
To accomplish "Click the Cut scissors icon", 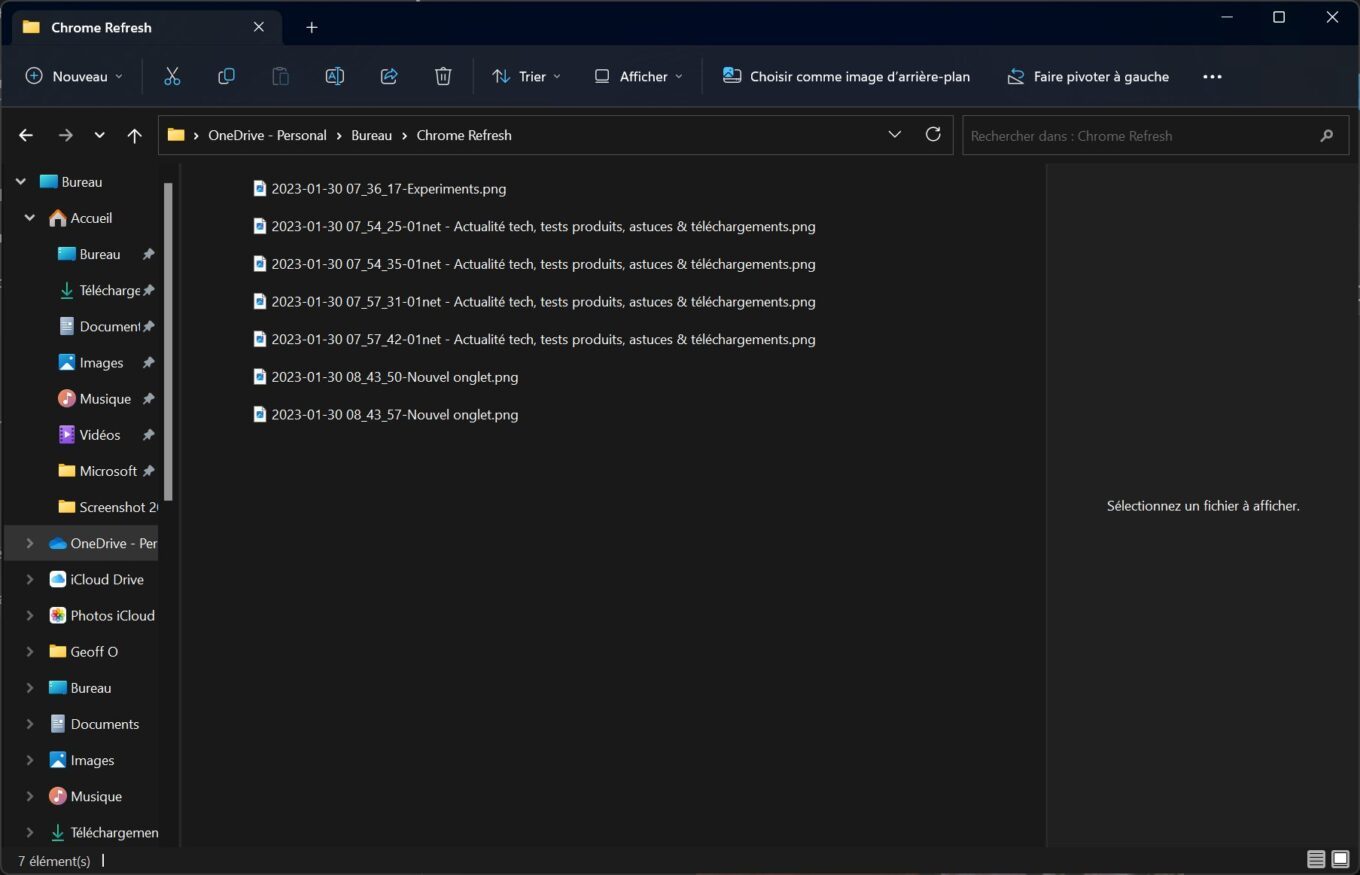I will click(x=172, y=76).
